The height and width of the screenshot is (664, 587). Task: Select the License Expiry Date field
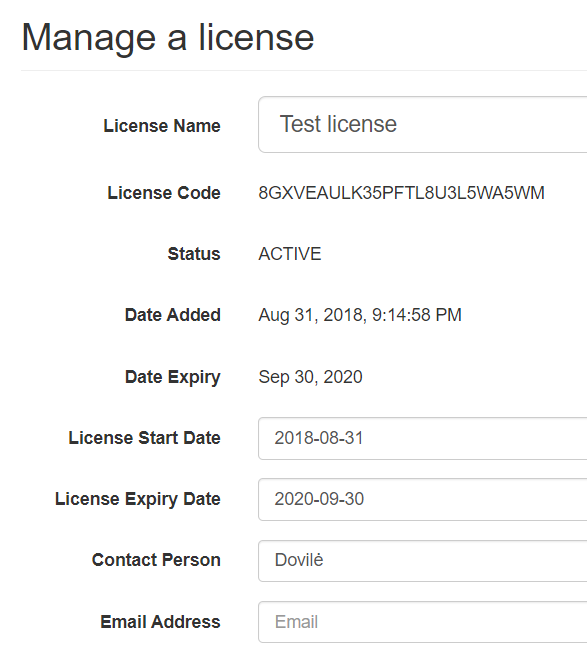(x=423, y=499)
